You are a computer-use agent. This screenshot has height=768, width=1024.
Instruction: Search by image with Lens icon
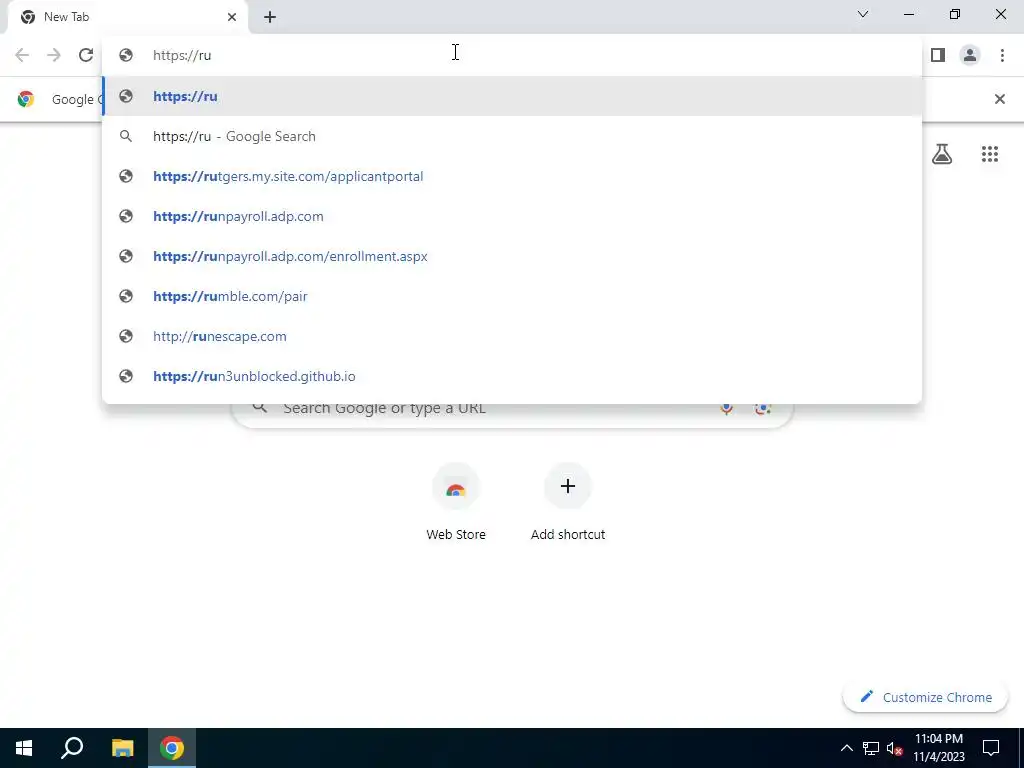[763, 408]
